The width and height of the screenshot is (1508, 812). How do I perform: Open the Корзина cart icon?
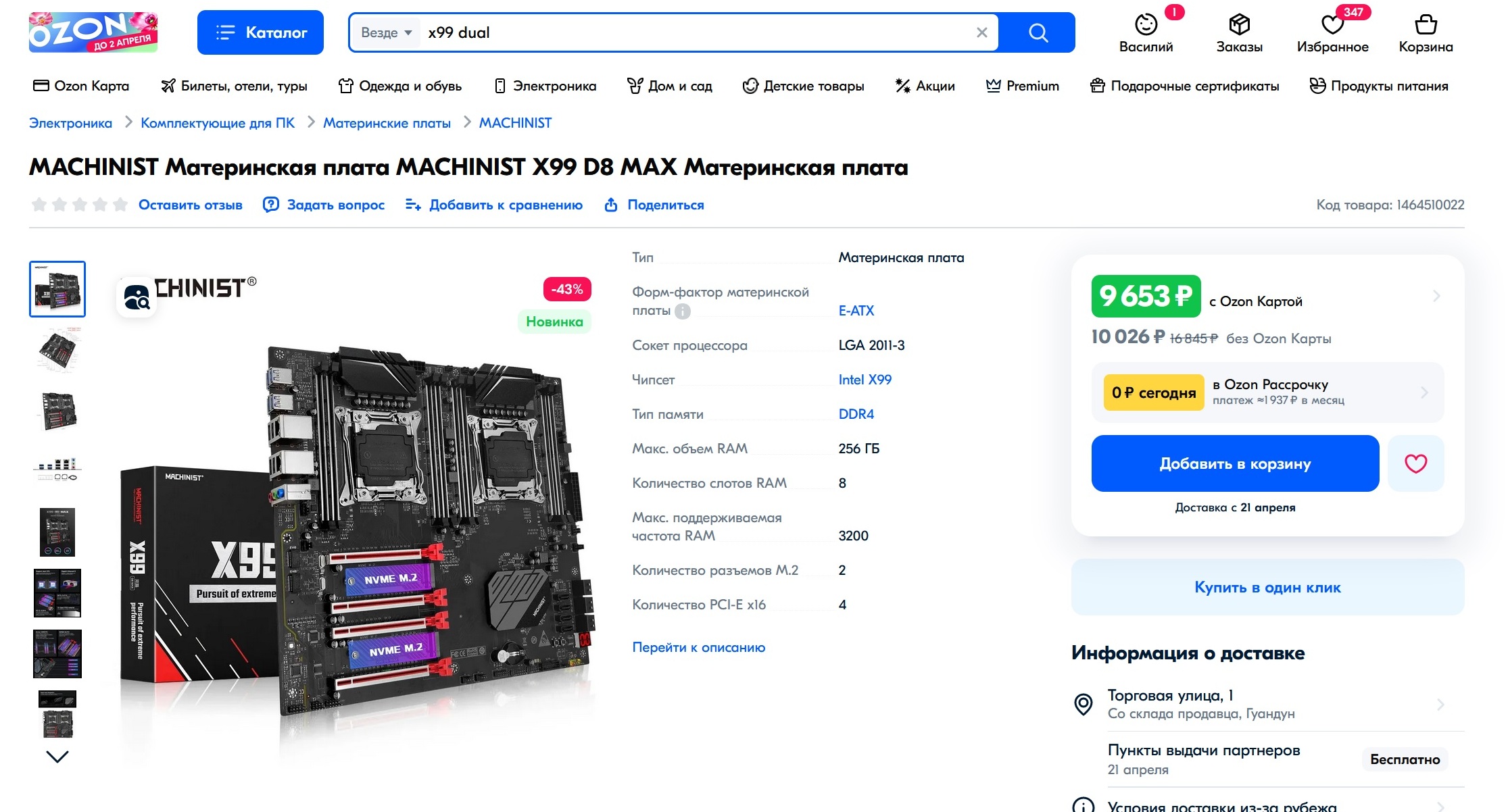tap(1426, 25)
